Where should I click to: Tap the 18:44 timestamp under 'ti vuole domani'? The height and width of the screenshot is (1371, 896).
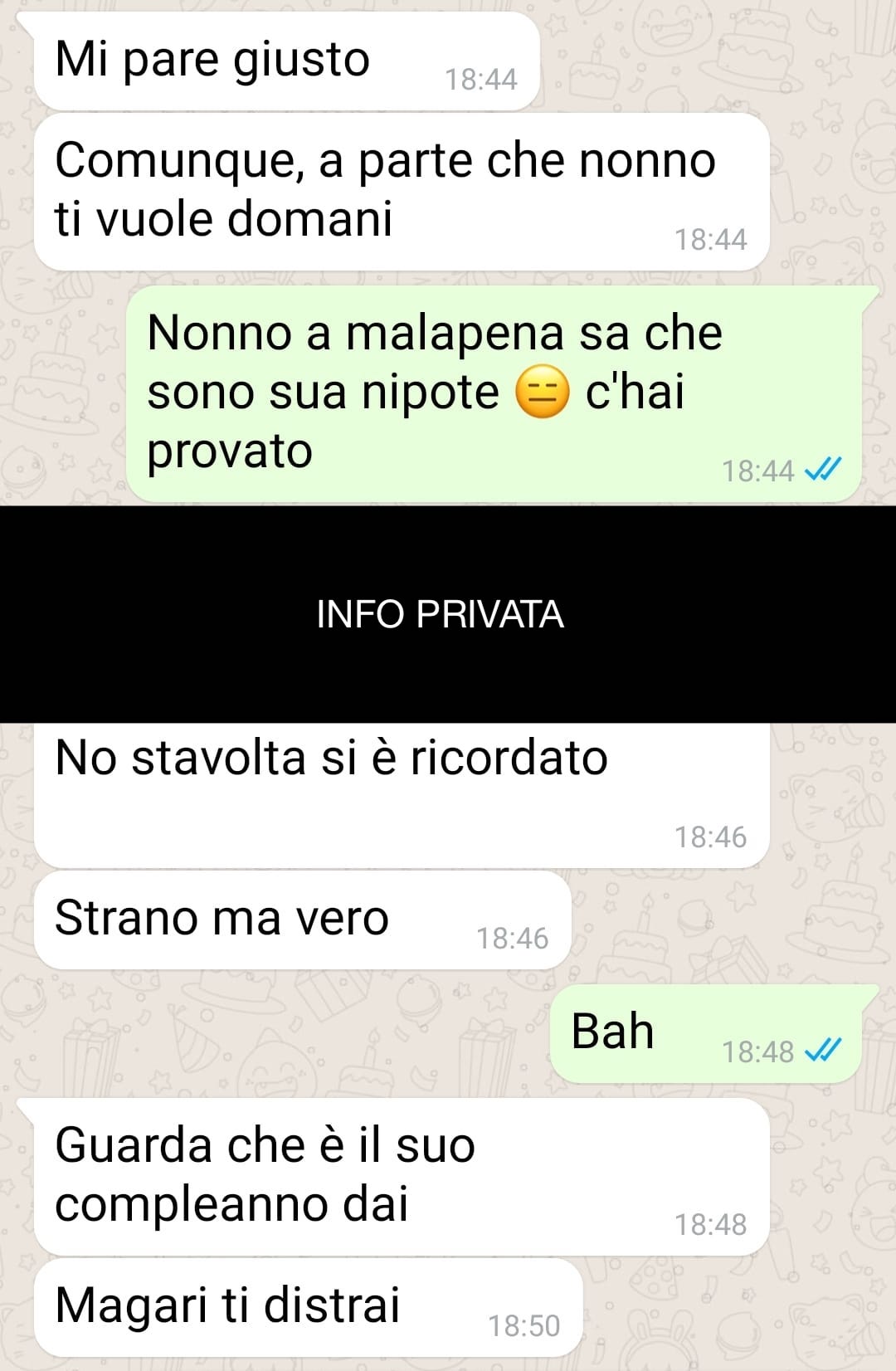coord(710,240)
